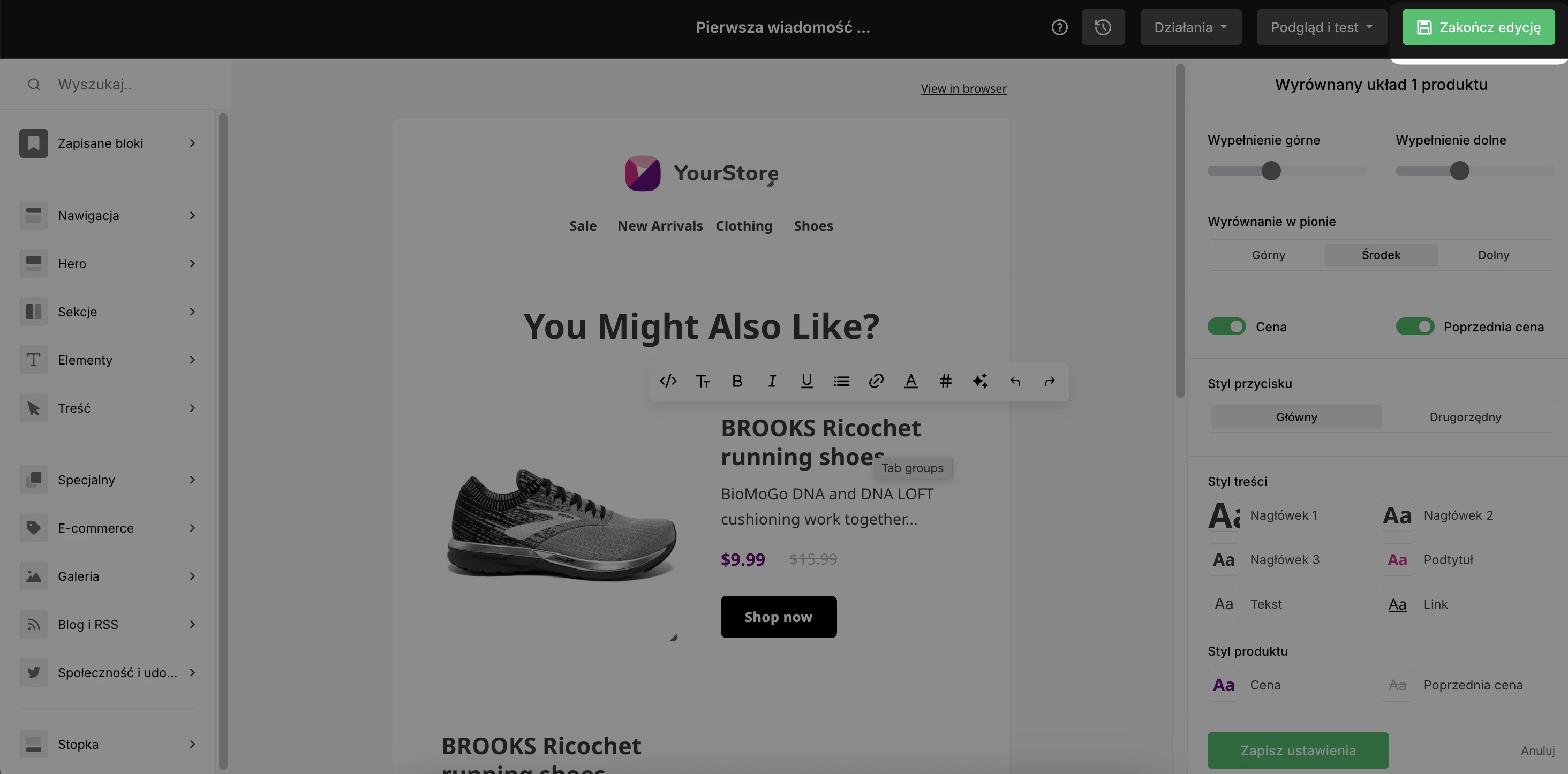
Task: Disable the Cena price toggle
Action: 1226,327
